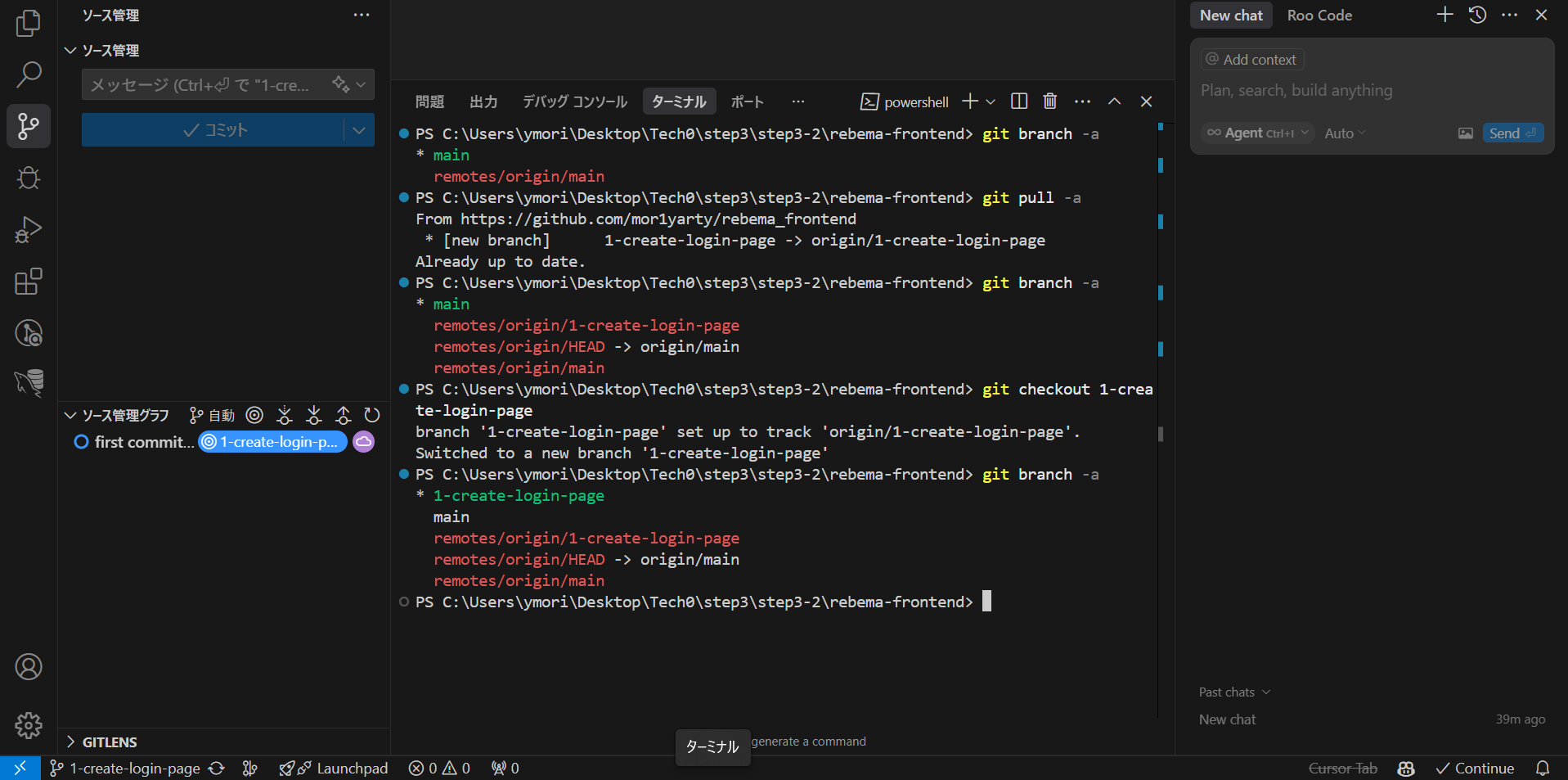The height and width of the screenshot is (780, 1568).
Task: Select the Search icon in the activity bar
Action: click(x=28, y=74)
